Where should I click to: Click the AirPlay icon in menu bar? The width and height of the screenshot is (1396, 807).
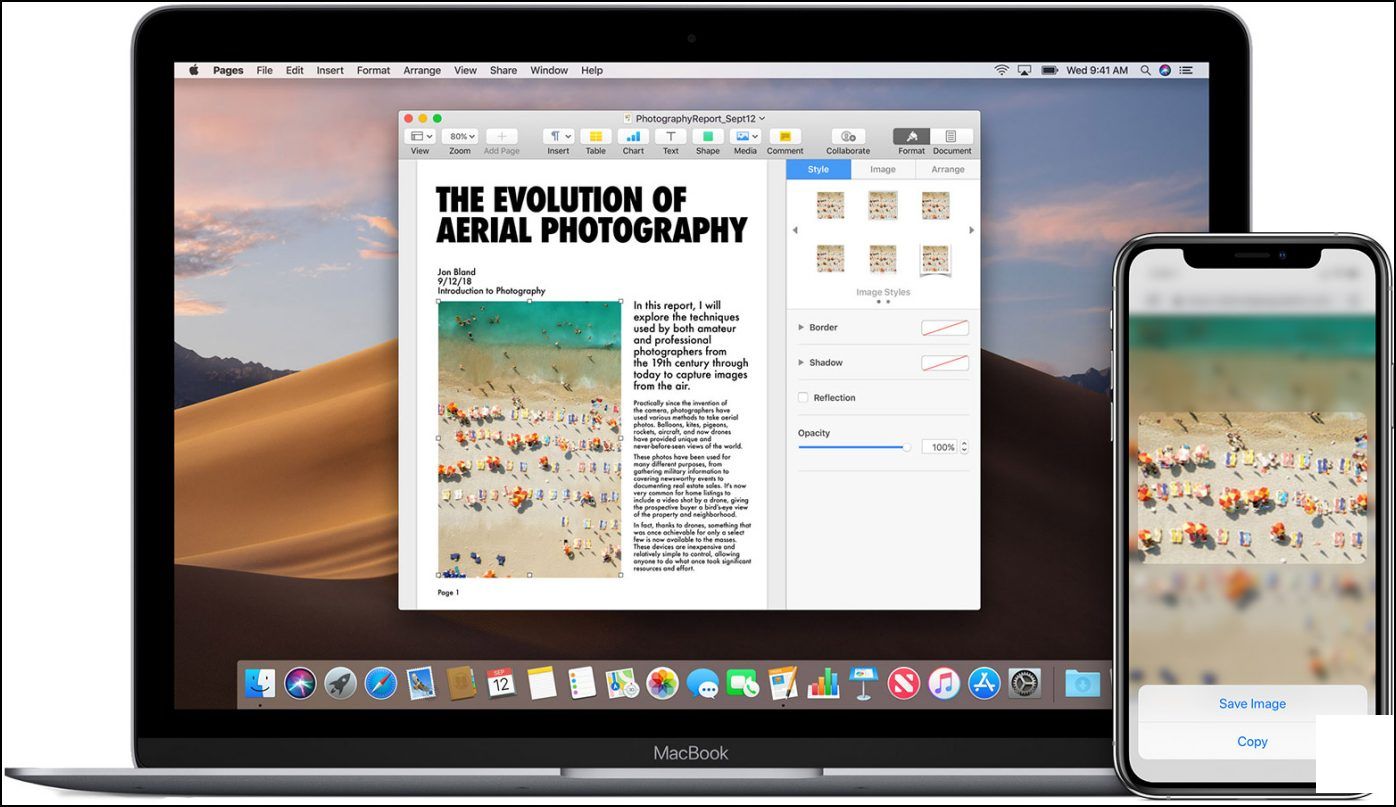pos(1025,70)
